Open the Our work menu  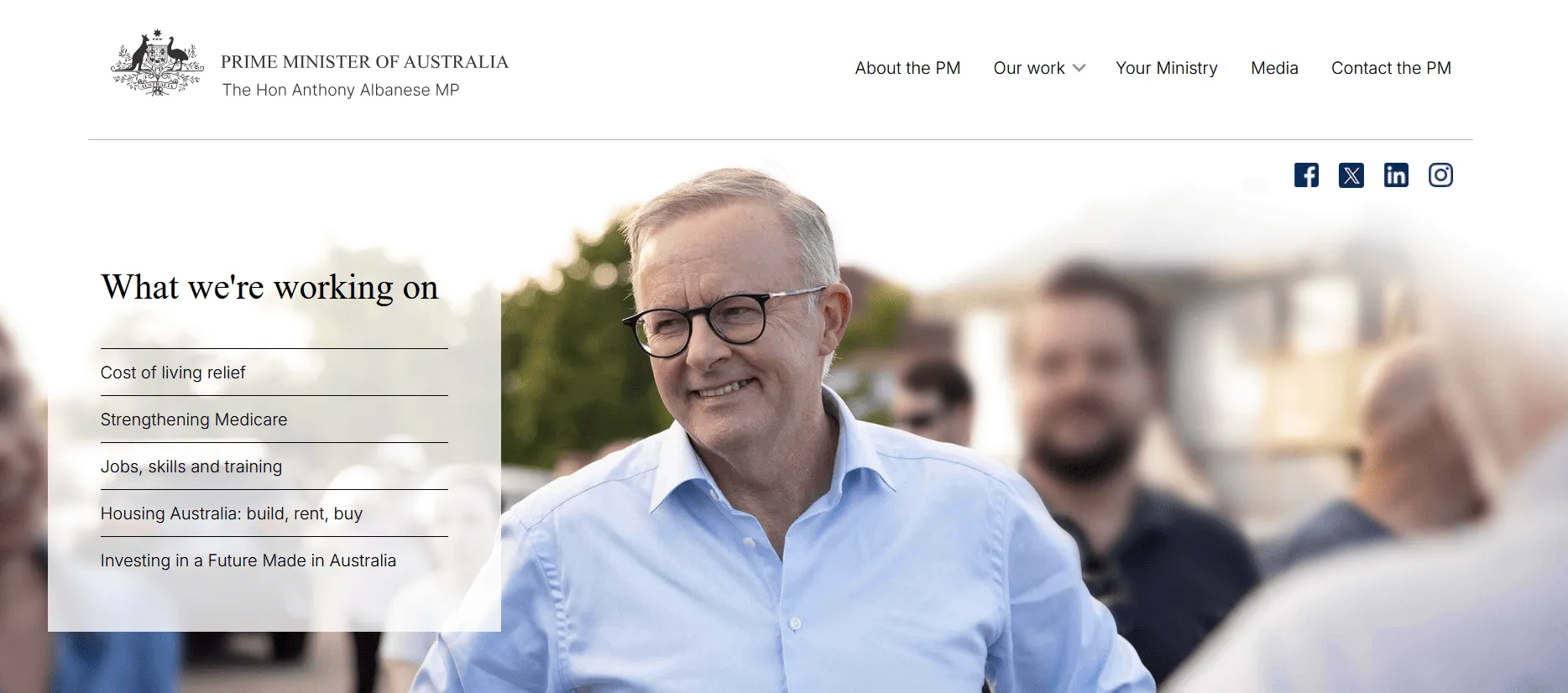click(1029, 68)
